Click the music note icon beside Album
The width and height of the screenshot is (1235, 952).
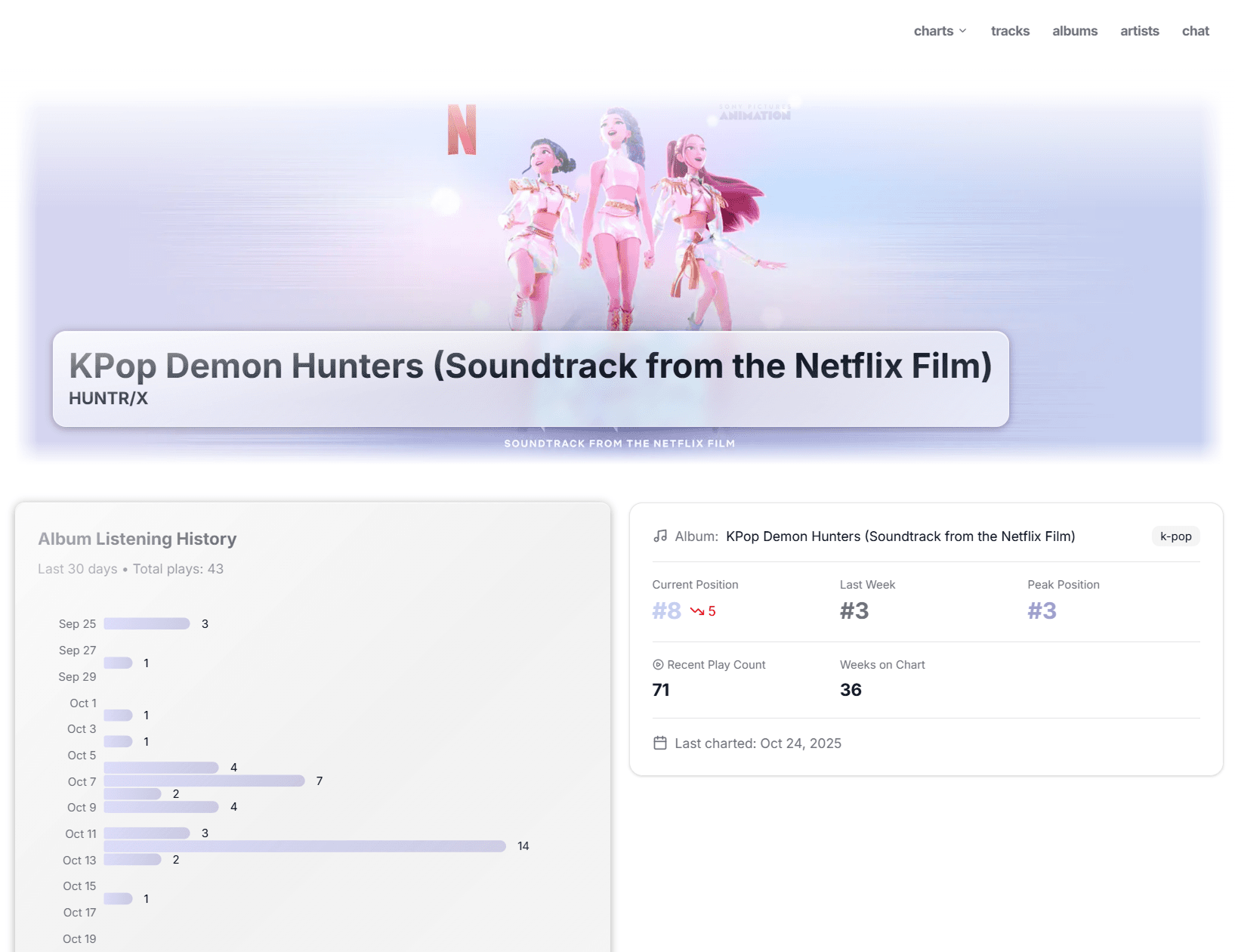[660, 536]
